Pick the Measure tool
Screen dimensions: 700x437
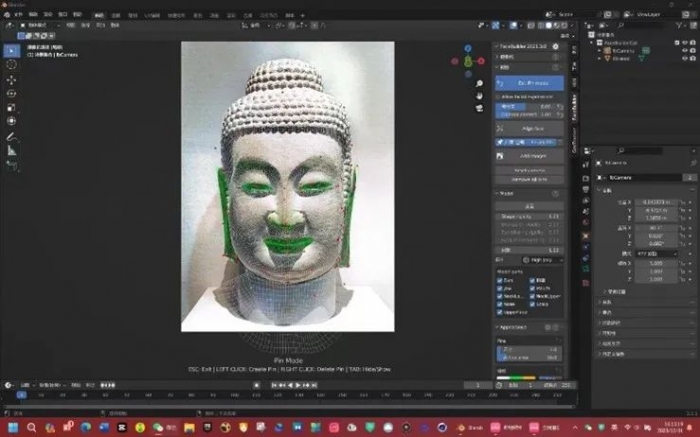pyautogui.click(x=12, y=151)
